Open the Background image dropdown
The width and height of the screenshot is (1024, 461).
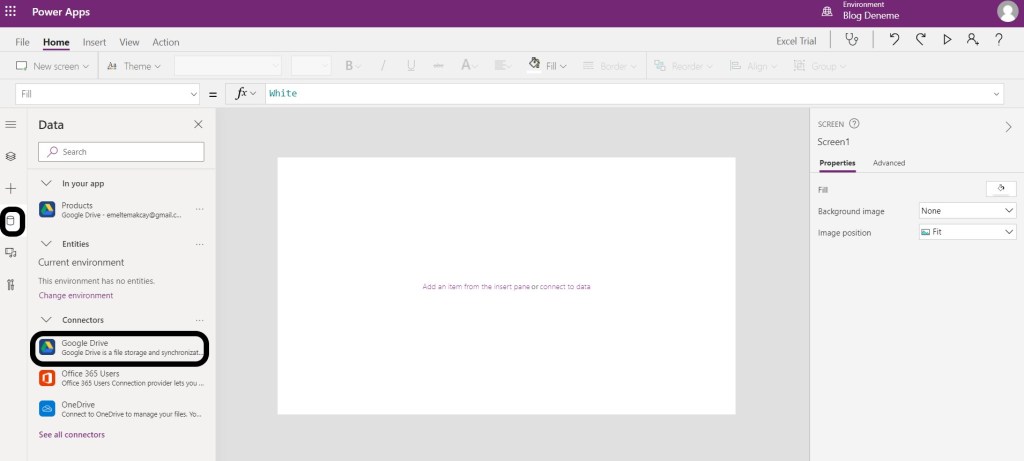[966, 211]
